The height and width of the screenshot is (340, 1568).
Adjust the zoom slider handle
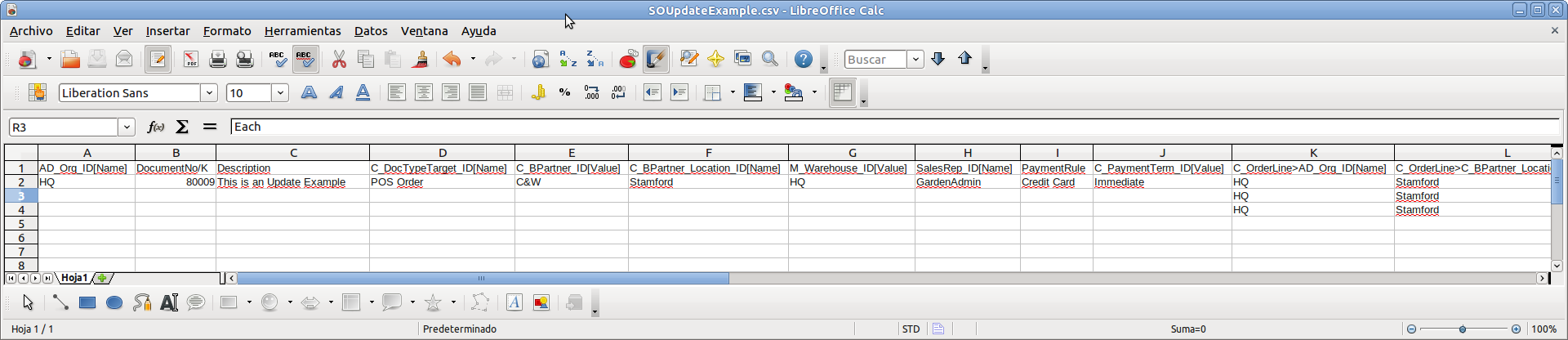point(1463,329)
